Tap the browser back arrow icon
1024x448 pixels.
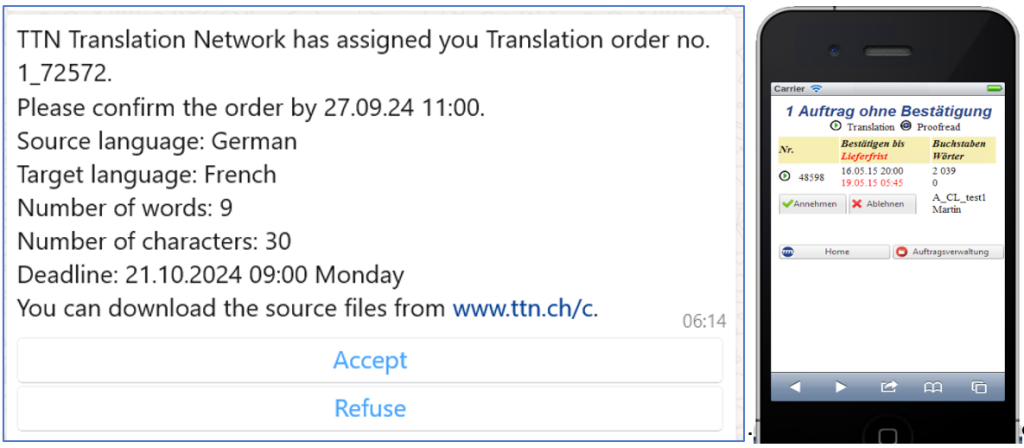pyautogui.click(x=794, y=386)
